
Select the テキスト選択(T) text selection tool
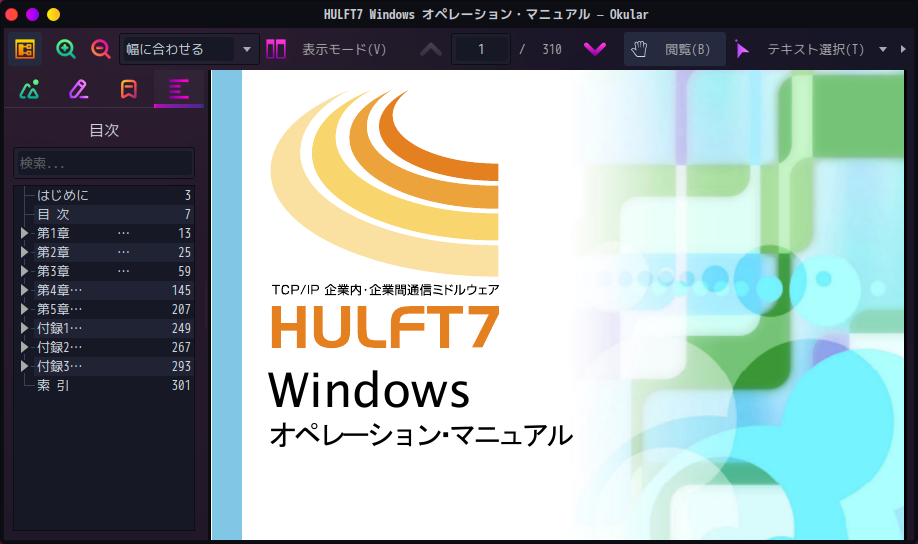pyautogui.click(x=800, y=49)
